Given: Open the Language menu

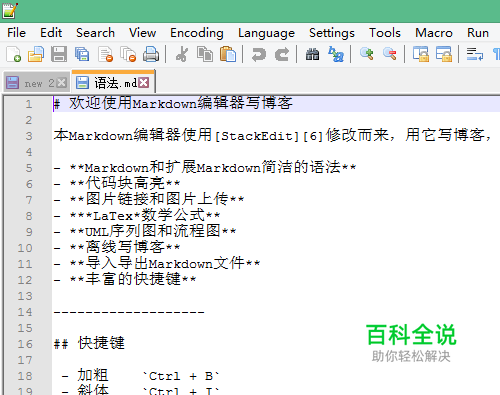Looking at the screenshot, I should pos(266,33).
